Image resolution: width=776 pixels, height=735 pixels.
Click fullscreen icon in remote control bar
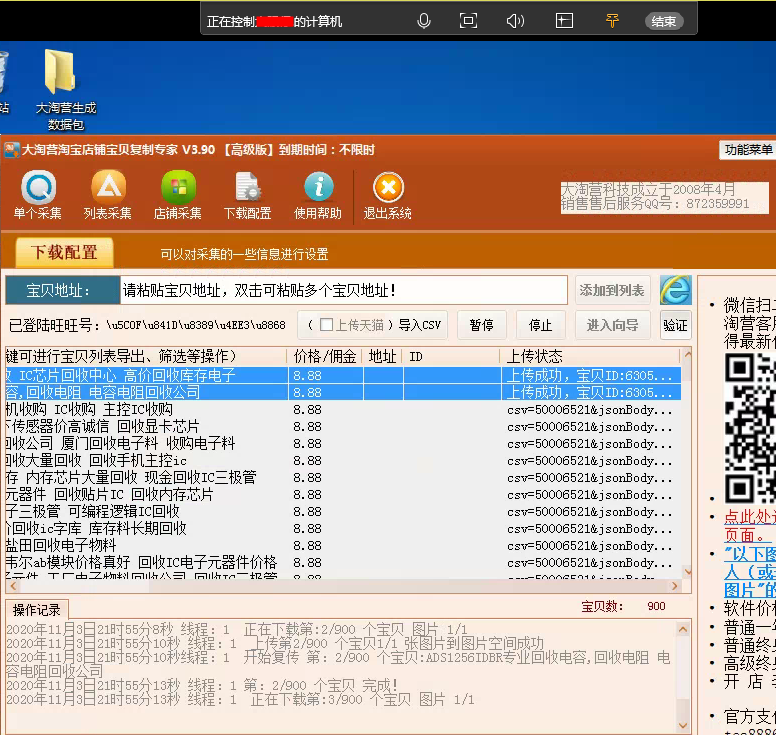coord(468,21)
